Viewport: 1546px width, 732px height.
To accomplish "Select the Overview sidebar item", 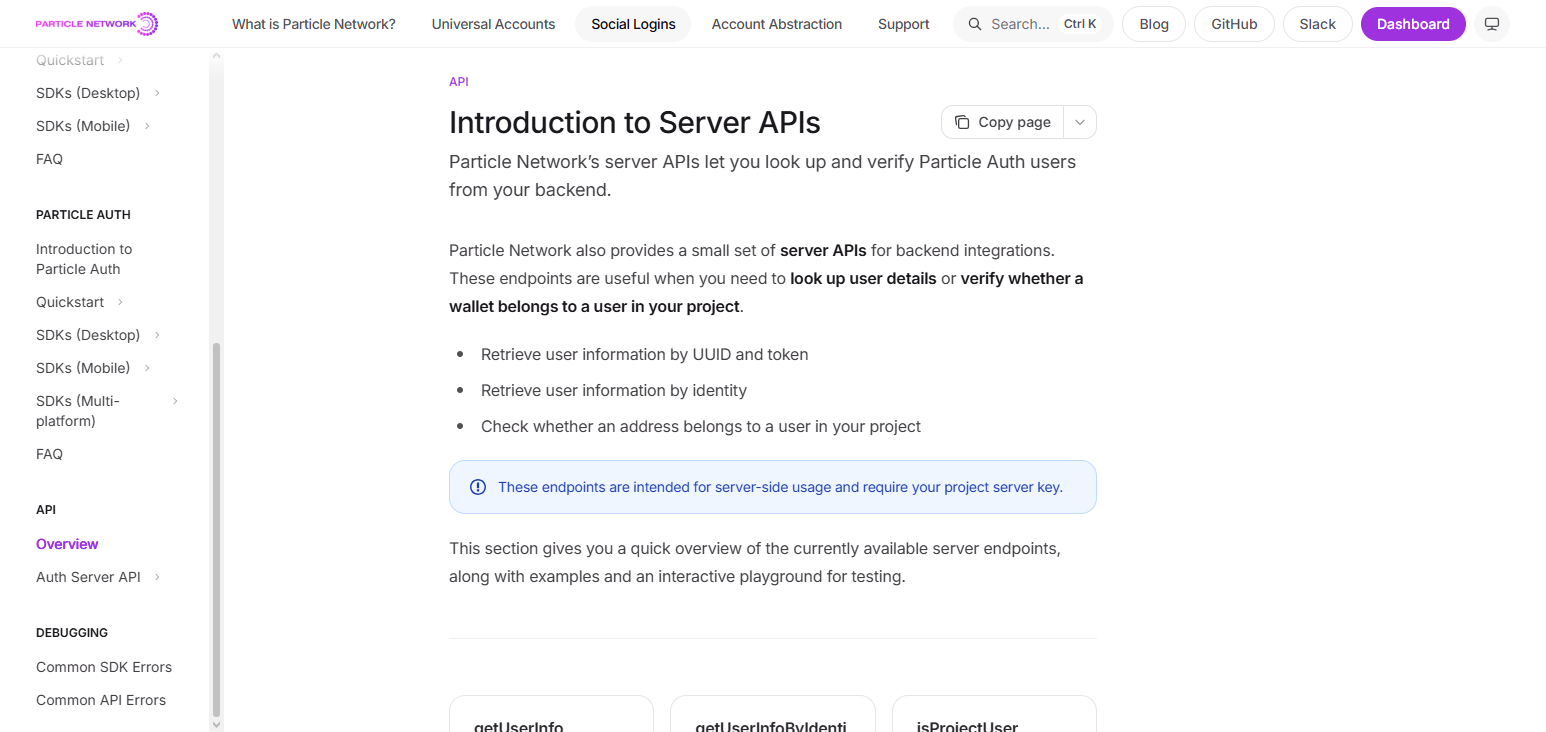I will coord(67,544).
